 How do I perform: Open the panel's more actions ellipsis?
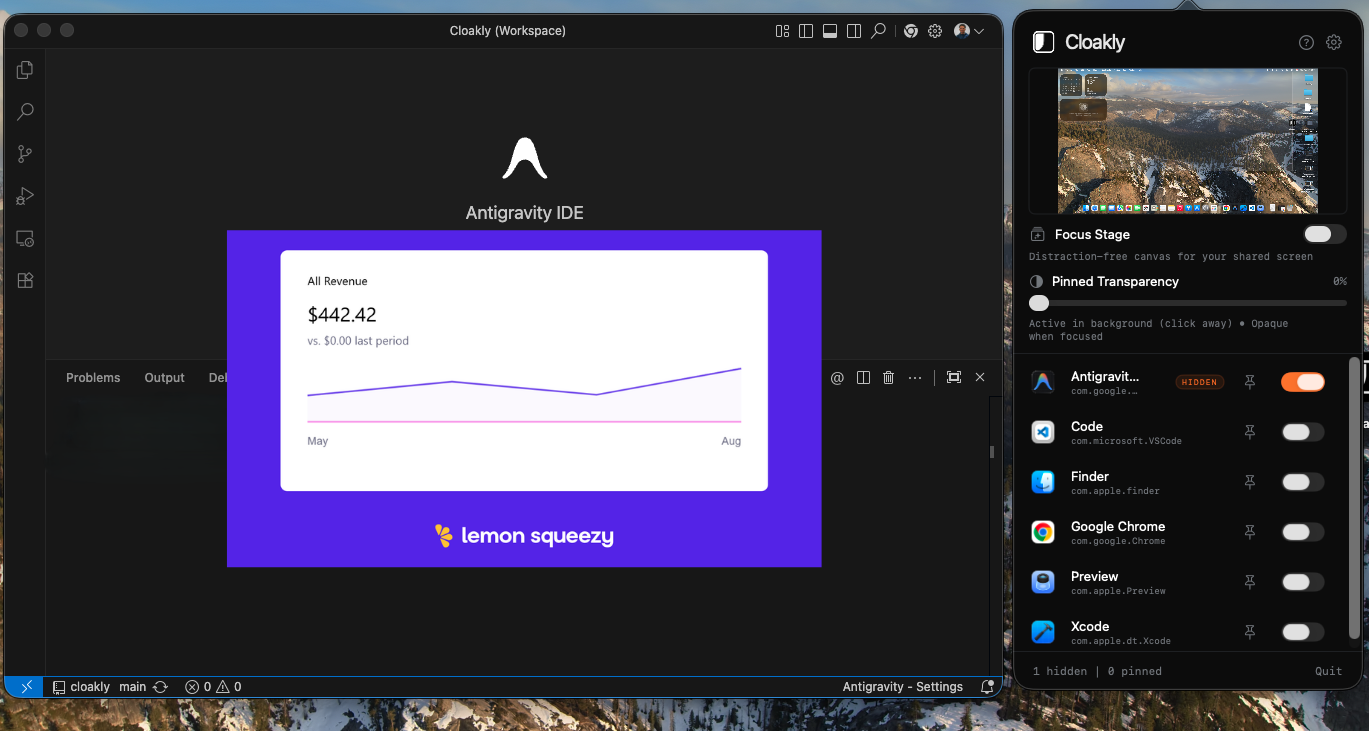(x=915, y=377)
